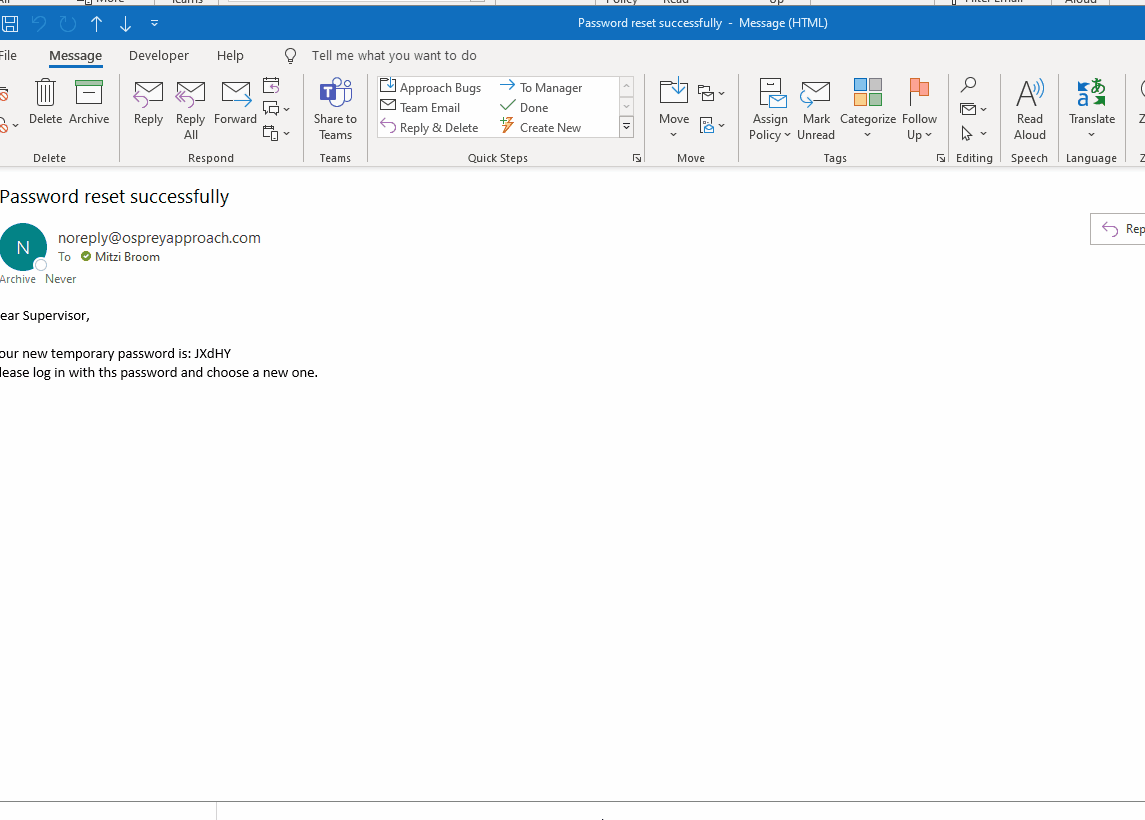1145x820 pixels.
Task: Click the Tell me what you want to do box
Action: click(394, 55)
